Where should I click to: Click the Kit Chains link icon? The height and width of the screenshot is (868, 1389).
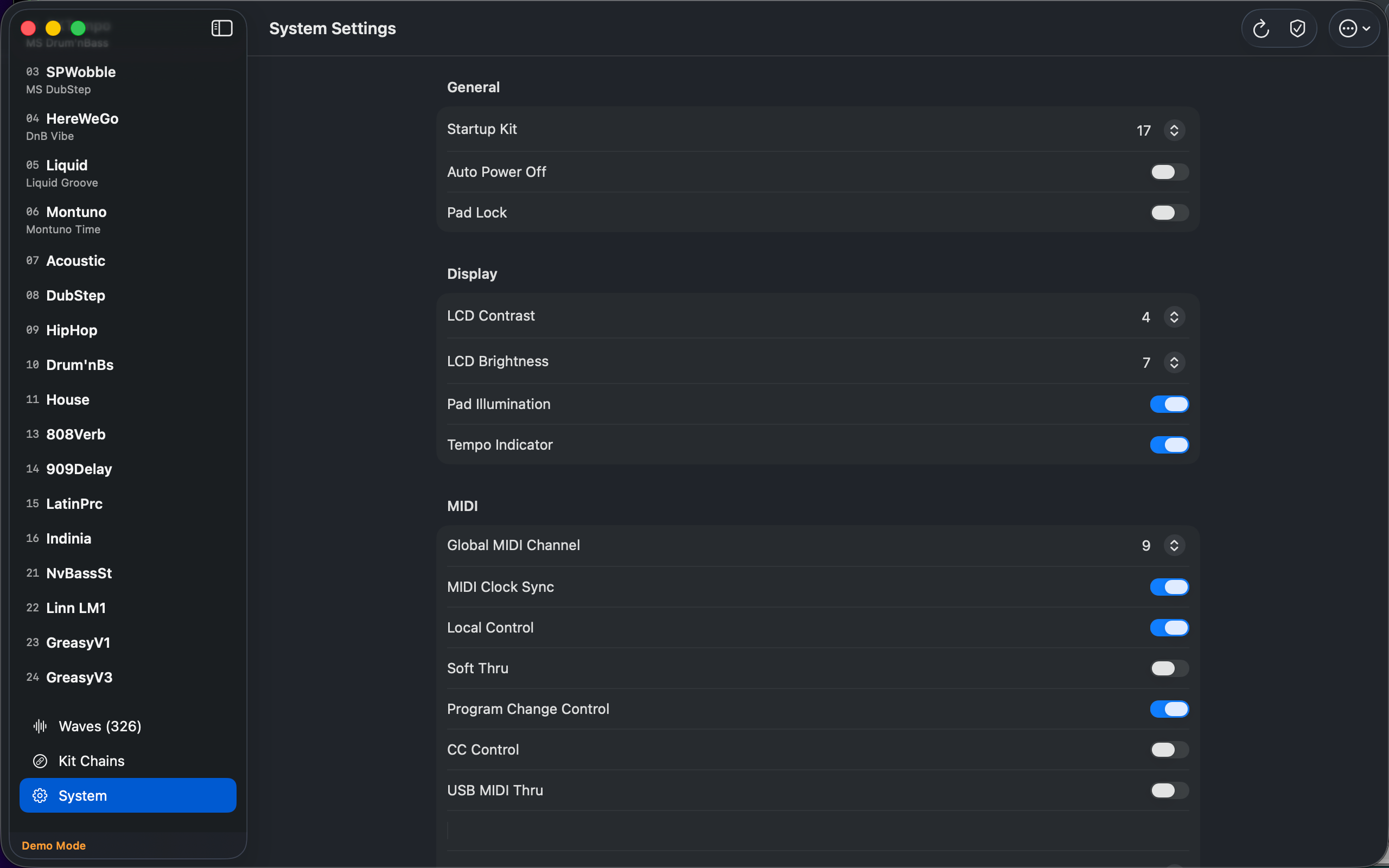[x=40, y=761]
